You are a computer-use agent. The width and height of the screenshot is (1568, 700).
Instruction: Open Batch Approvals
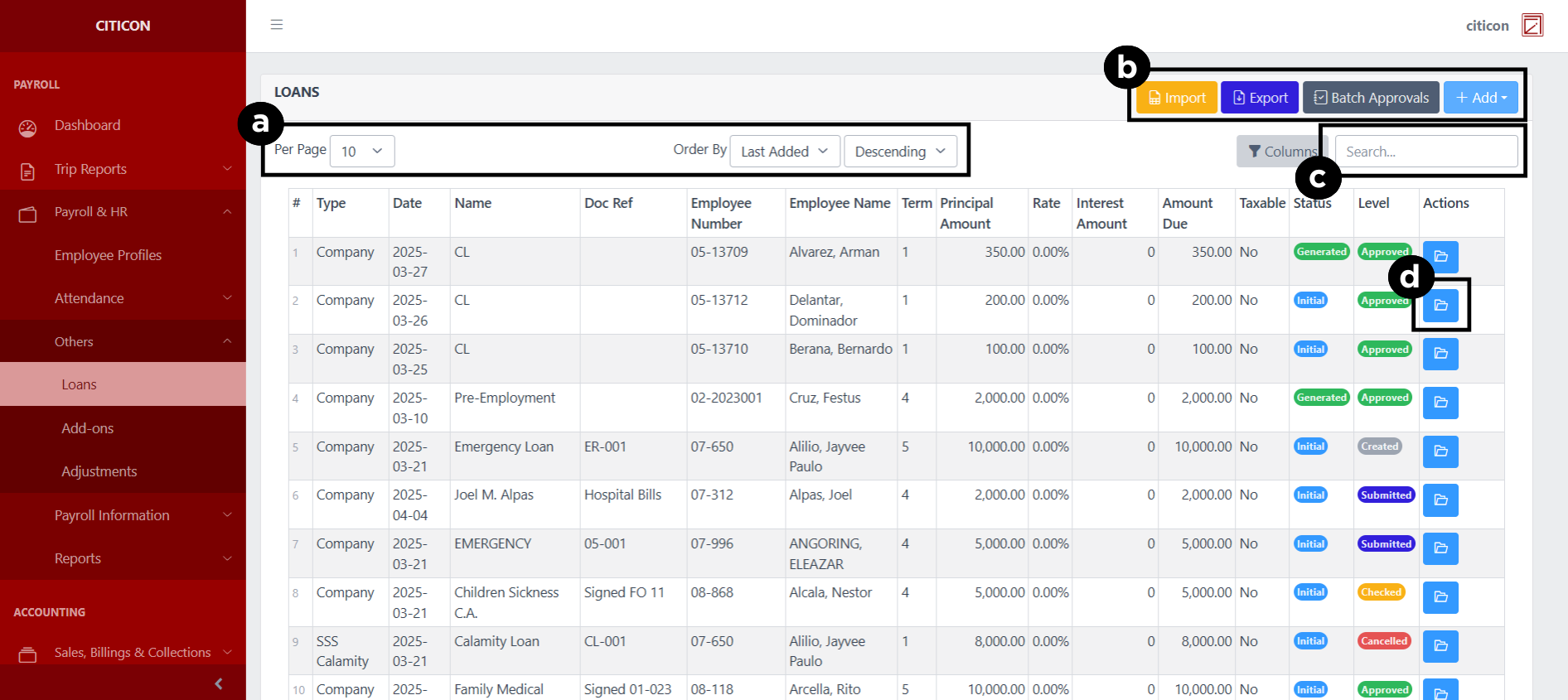tap(1372, 98)
